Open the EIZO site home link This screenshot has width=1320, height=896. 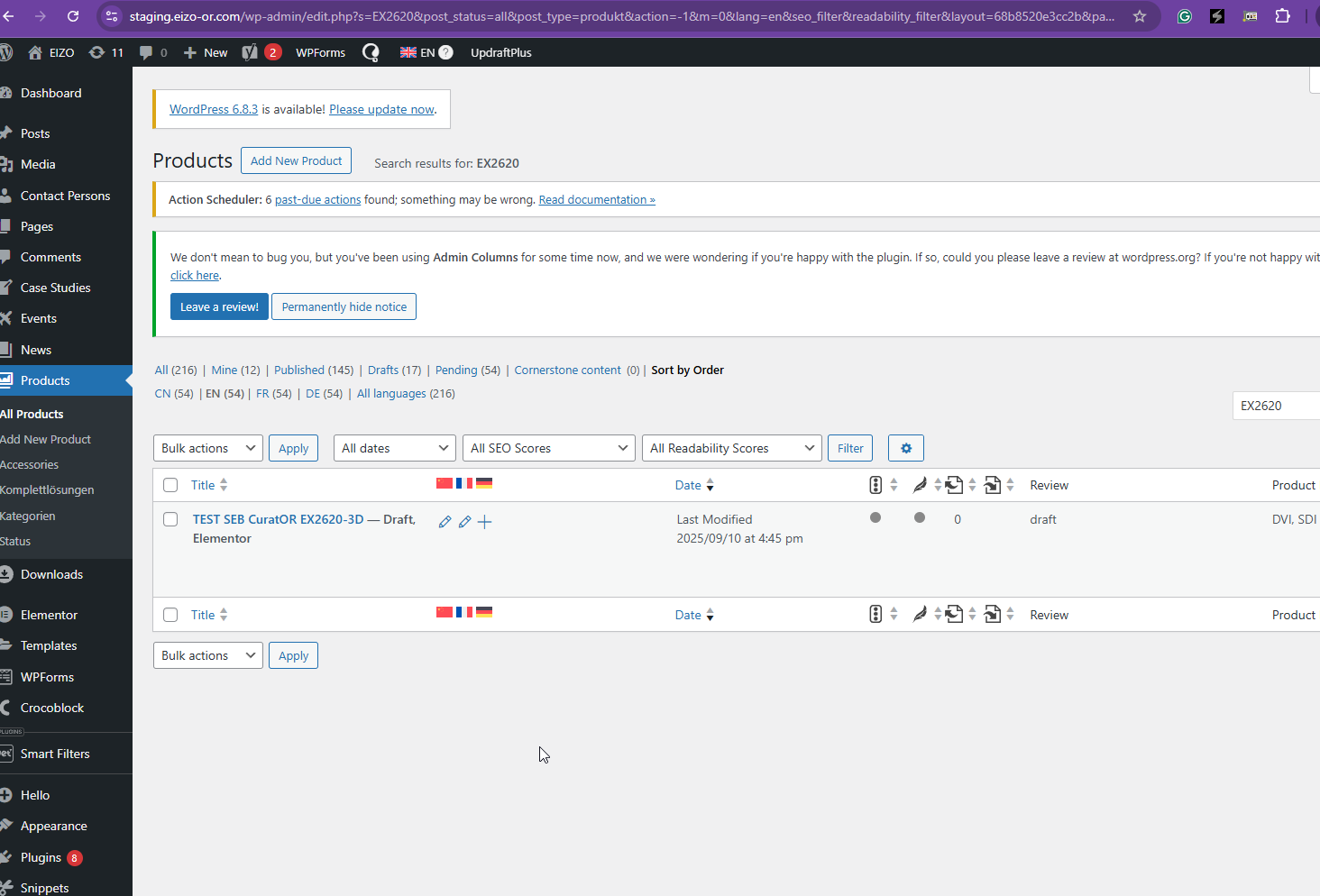coord(51,52)
